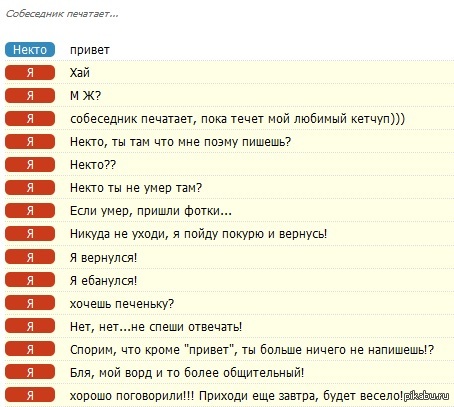The height and width of the screenshot is (407, 454).
Task: Select the 'хочешь печеньку?' message
Action: pyautogui.click(x=122, y=304)
